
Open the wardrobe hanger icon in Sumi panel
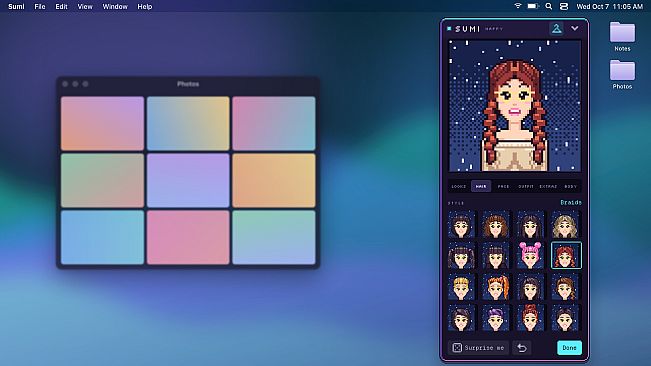tap(556, 29)
